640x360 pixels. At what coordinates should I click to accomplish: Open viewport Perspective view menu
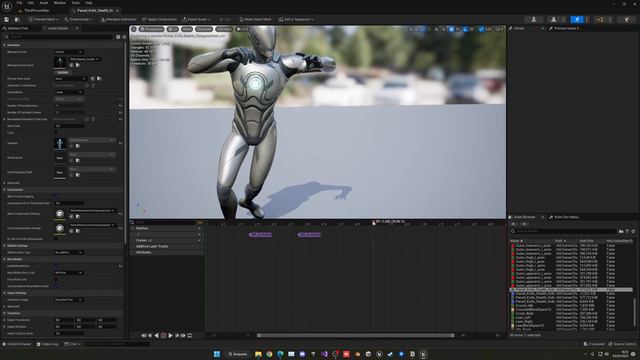pyautogui.click(x=151, y=29)
